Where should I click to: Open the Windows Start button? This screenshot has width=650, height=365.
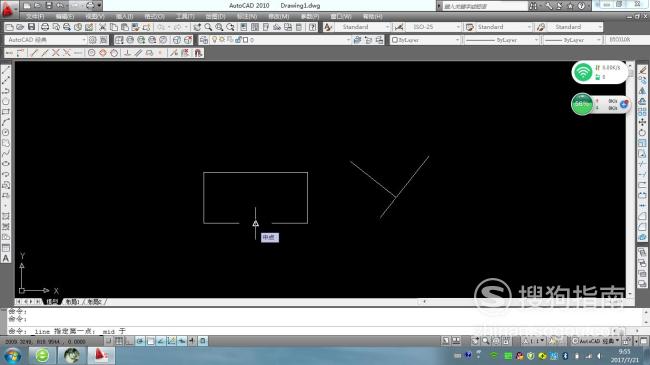coord(12,356)
